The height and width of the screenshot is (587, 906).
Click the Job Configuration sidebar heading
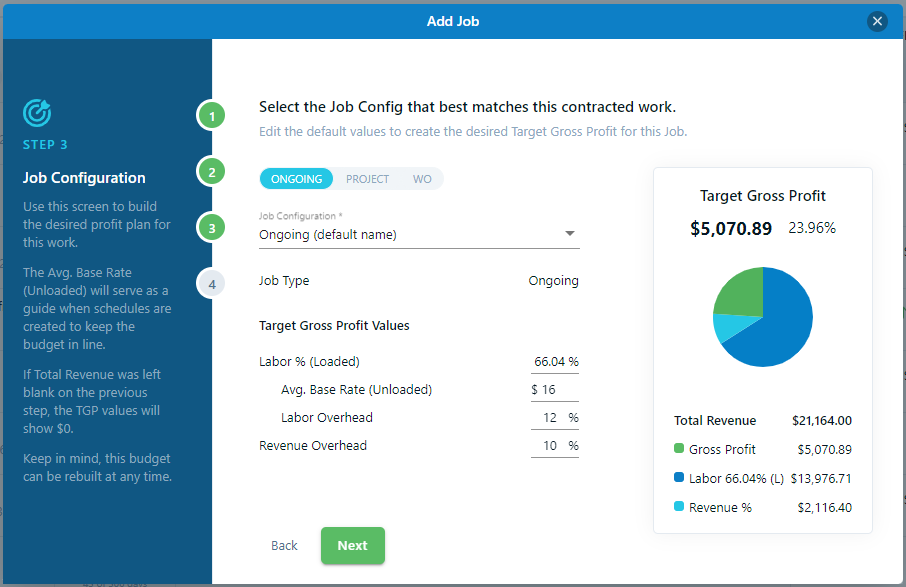coord(84,178)
